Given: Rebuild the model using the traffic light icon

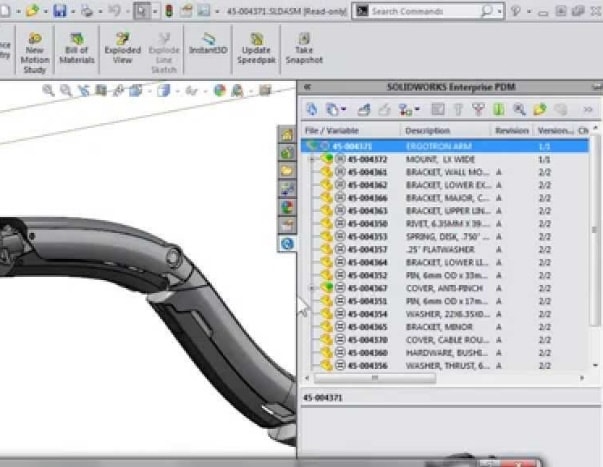Looking at the screenshot, I should click(169, 11).
